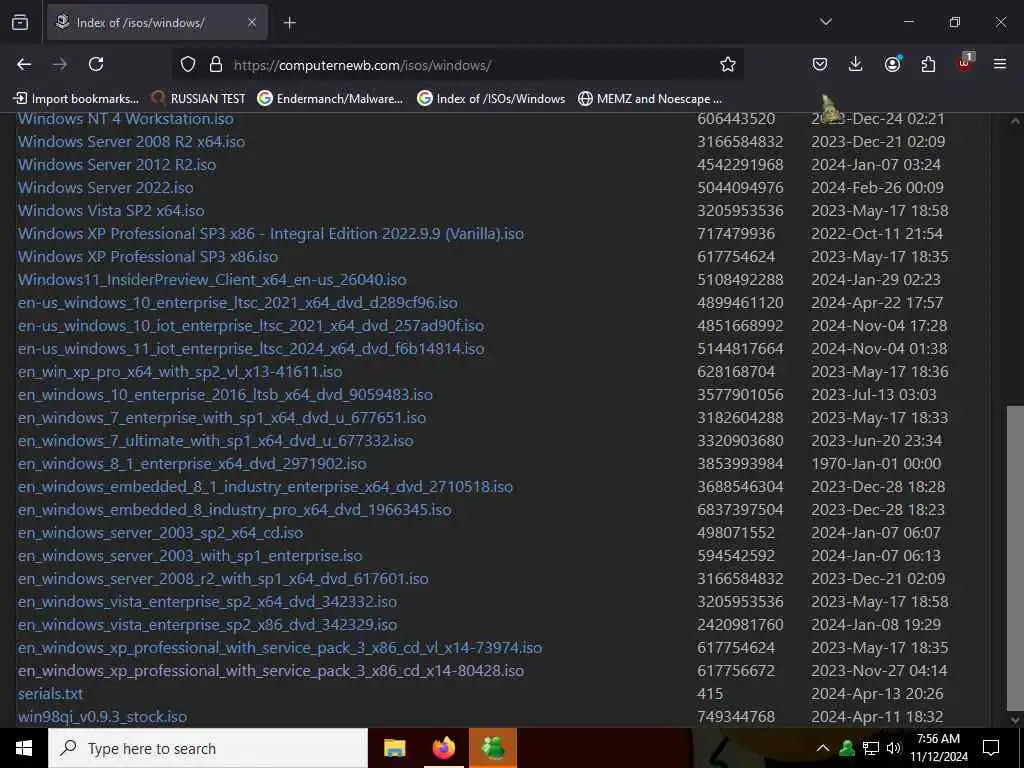1024x768 pixels.
Task: Open en_windows_7_ultimate_with_sp1 link
Action: click(x=216, y=441)
